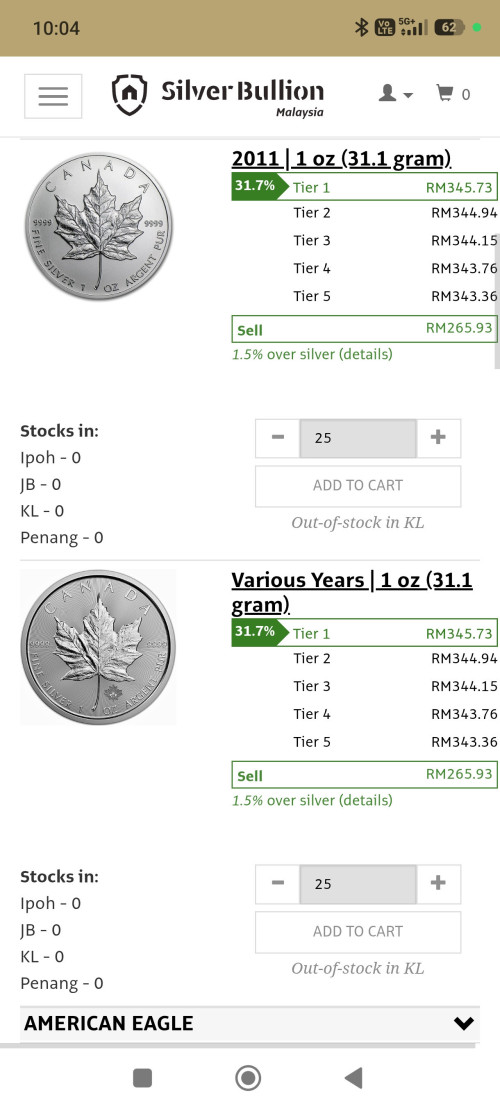Decrease quantity for 2011 Maple Leaf
Viewport: 500px width, 1111px height.
click(x=278, y=438)
